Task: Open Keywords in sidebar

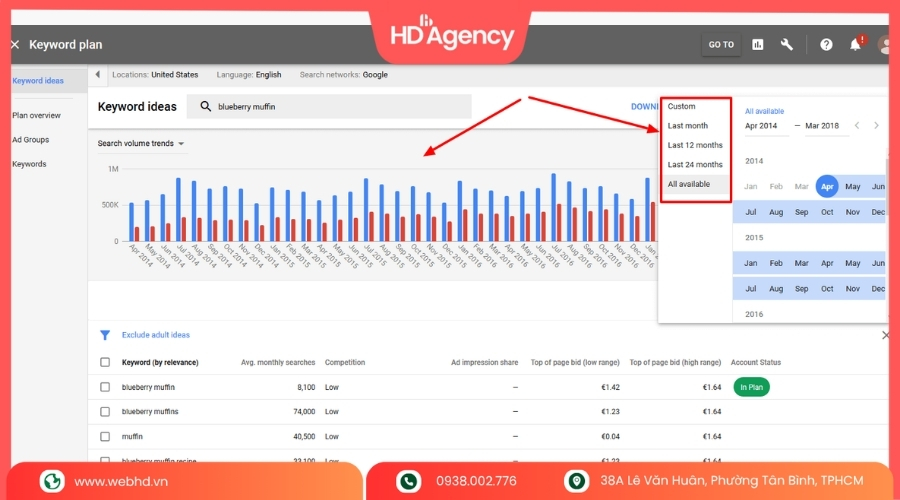Action: 29,164
